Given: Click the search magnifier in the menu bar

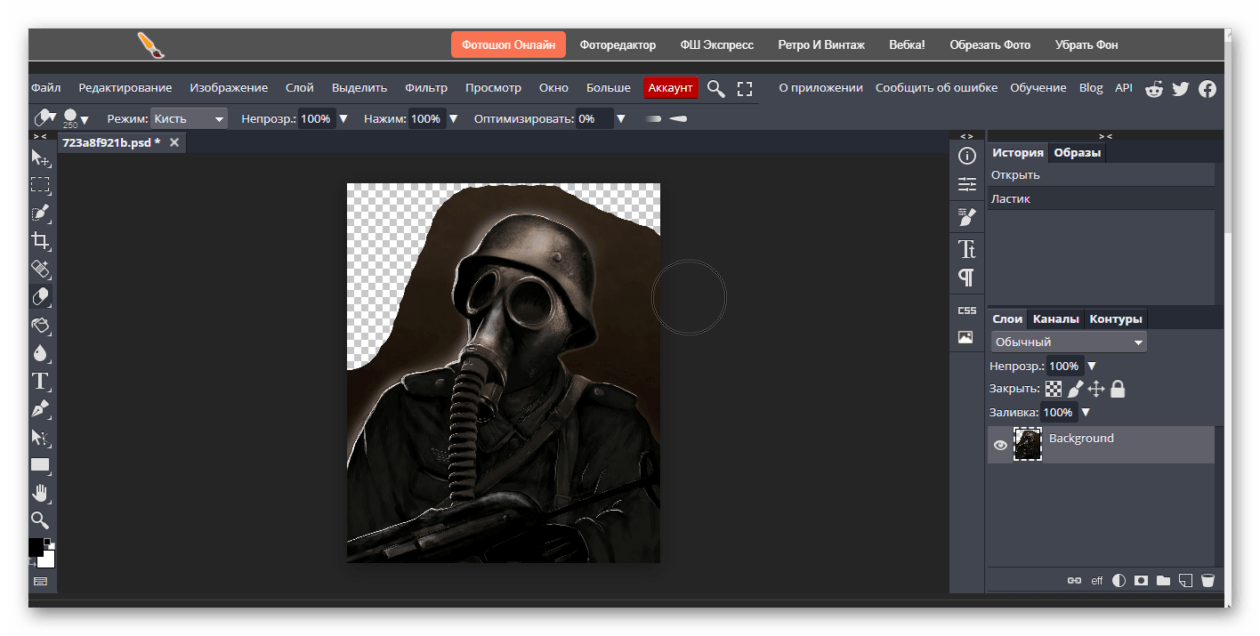Looking at the screenshot, I should pyautogui.click(x=716, y=88).
